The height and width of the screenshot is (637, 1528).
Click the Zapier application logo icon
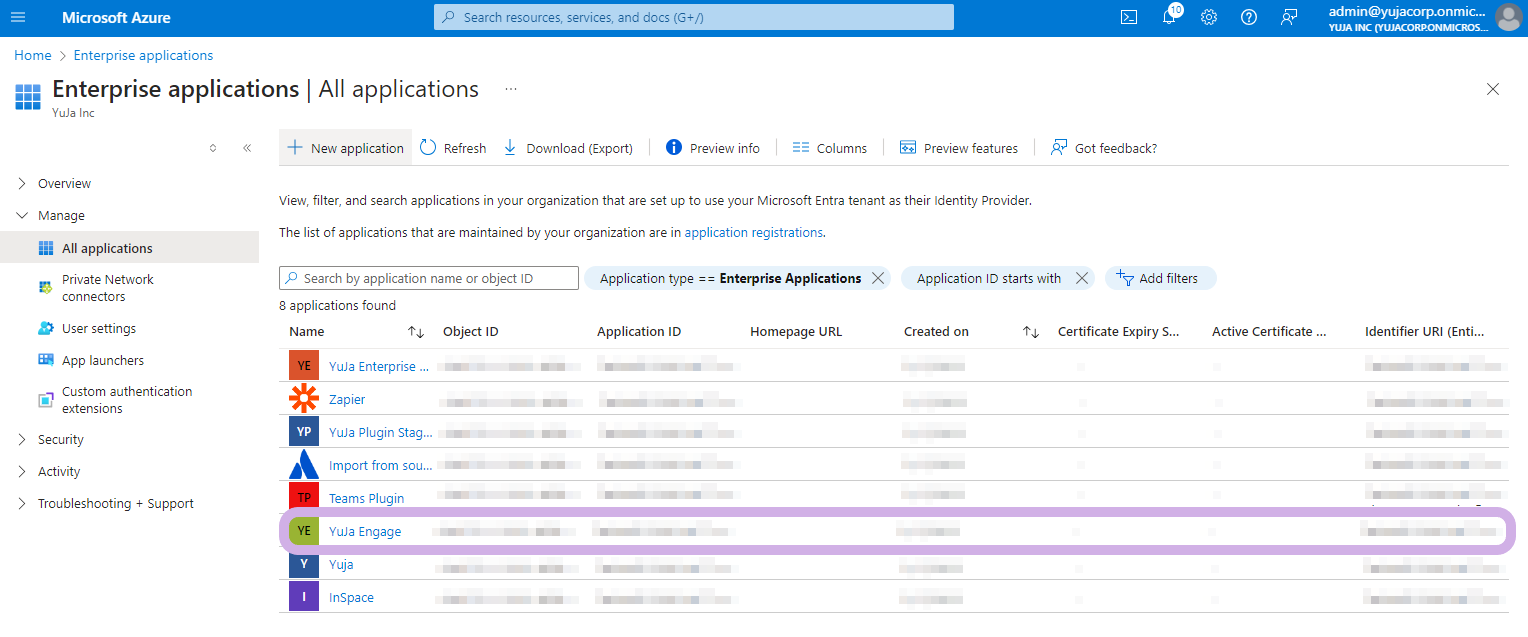click(x=304, y=399)
